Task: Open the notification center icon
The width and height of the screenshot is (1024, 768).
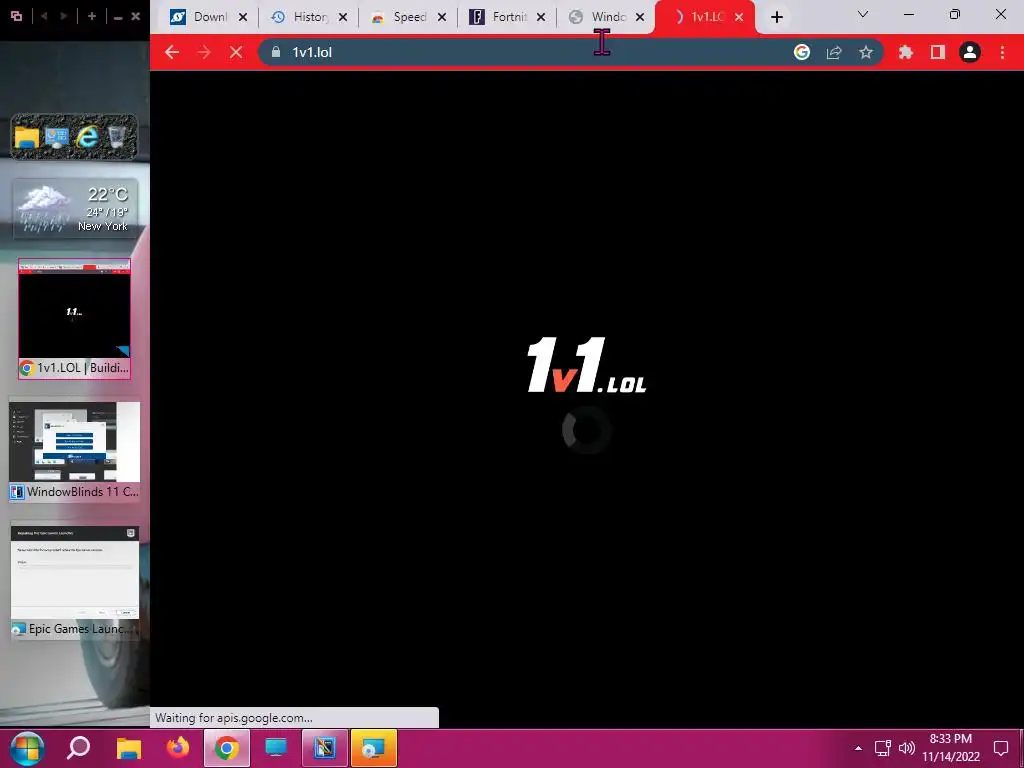Action: click(1000, 748)
